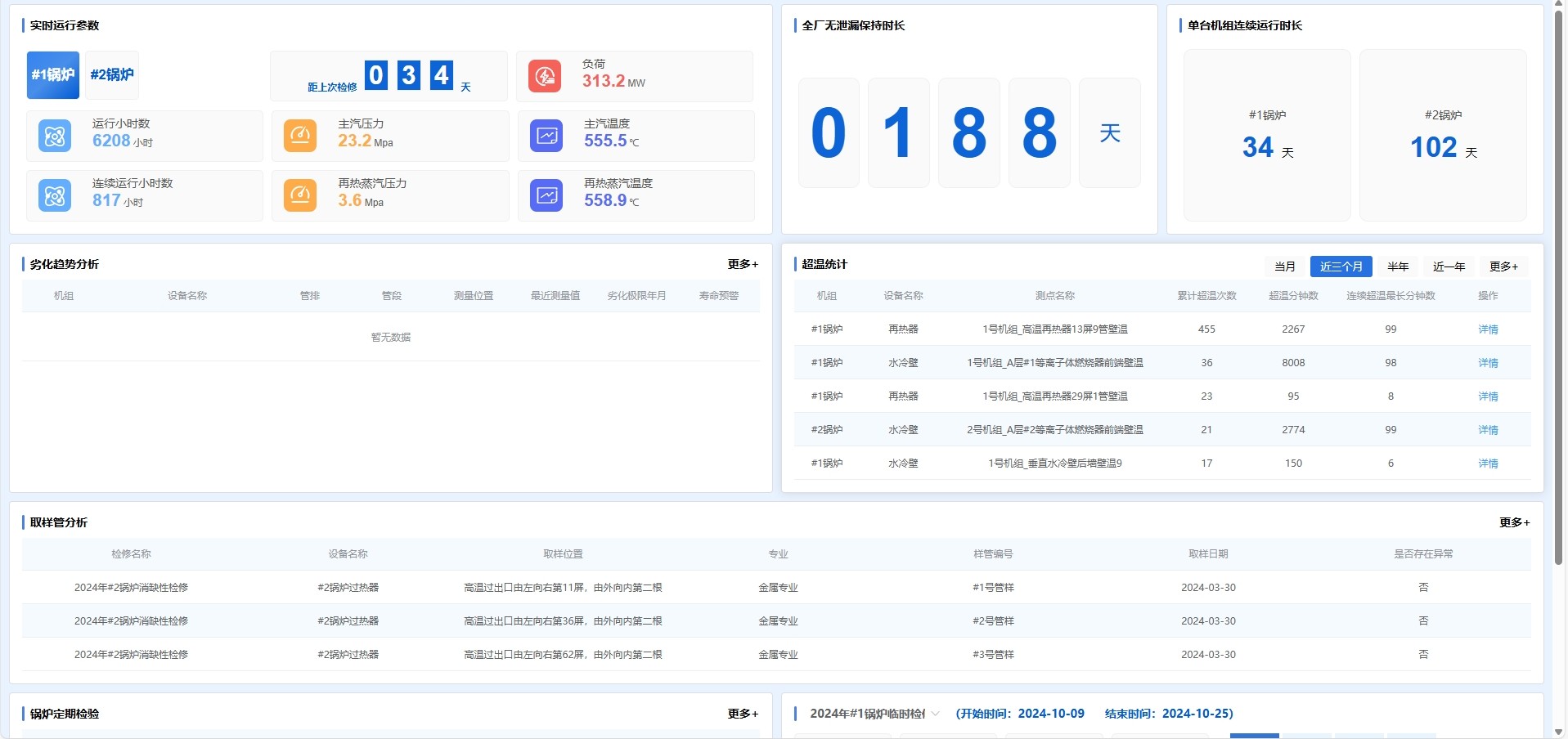Select the 近一年 time range tab
The image size is (1568, 739).
(1449, 266)
